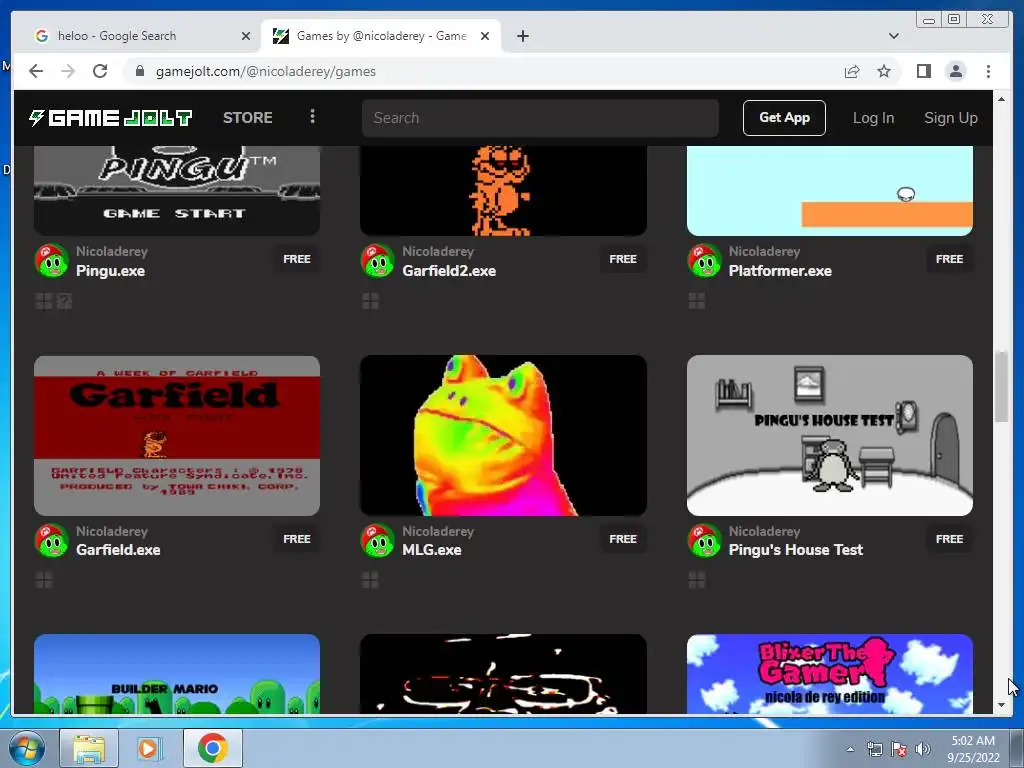Click the scrollbar up arrow
This screenshot has width=1024, height=768.
[1001, 99]
